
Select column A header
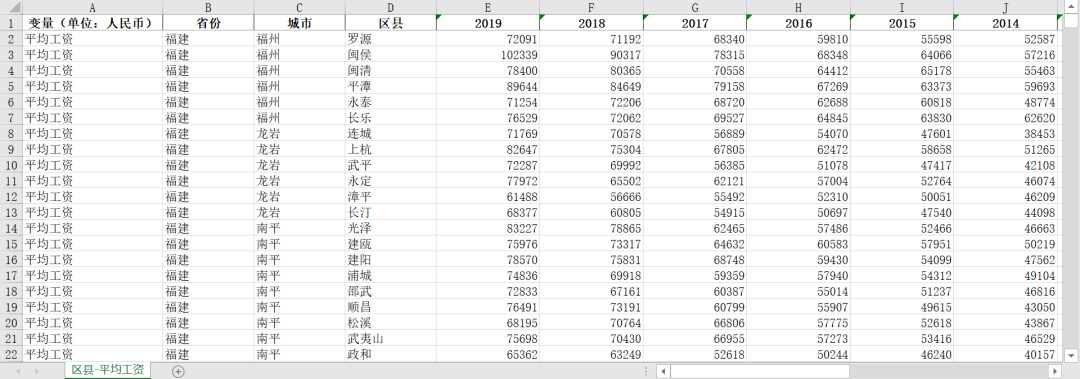tap(92, 8)
